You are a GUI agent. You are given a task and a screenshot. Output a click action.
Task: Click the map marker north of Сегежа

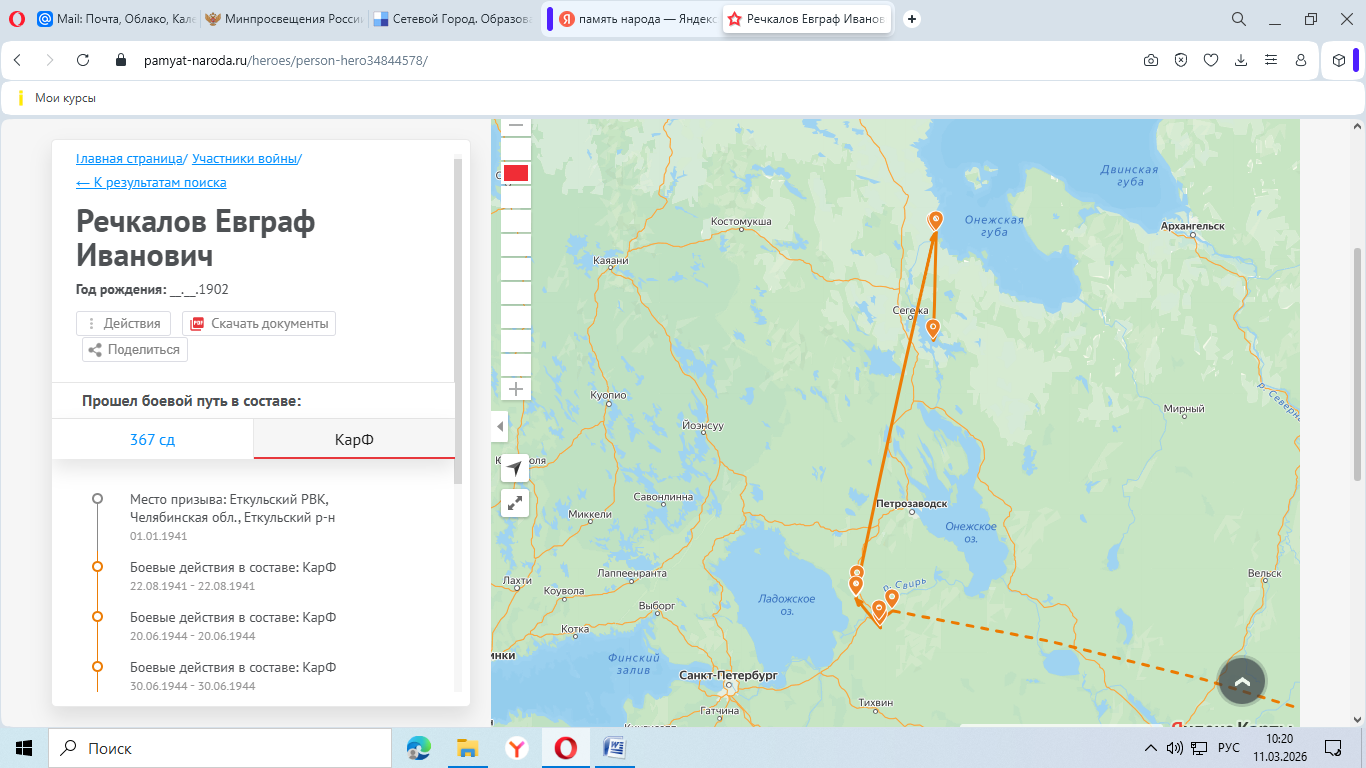pyautogui.click(x=936, y=220)
